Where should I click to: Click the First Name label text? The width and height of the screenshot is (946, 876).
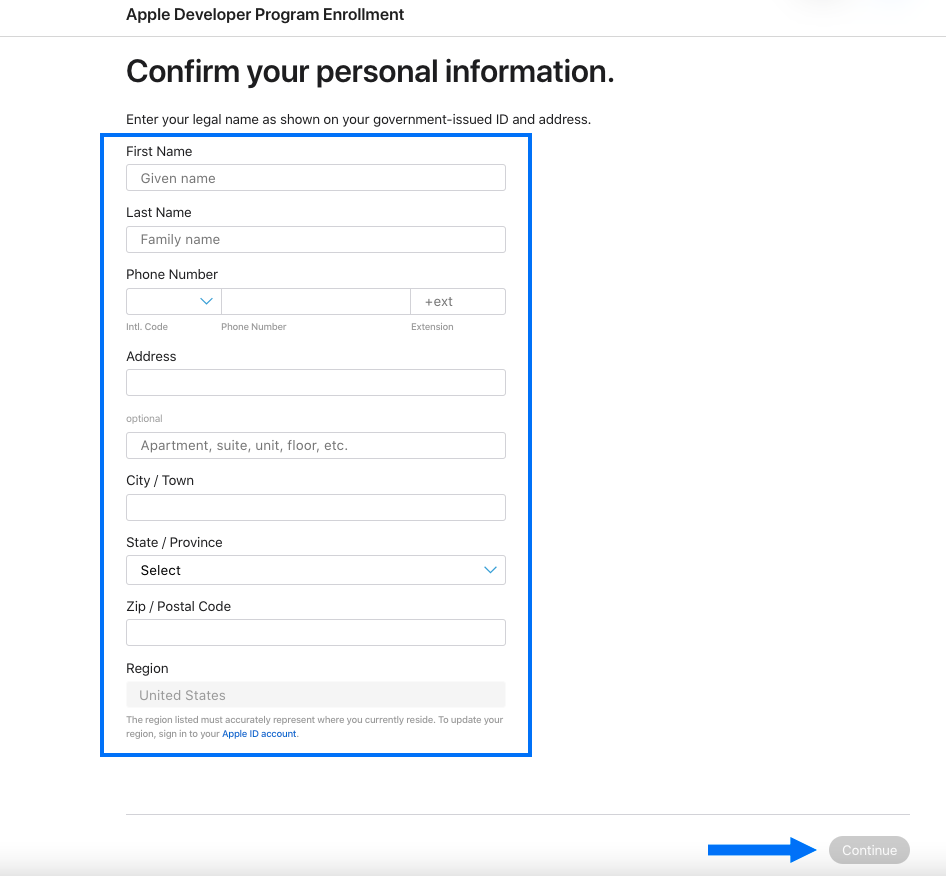[x=159, y=152]
